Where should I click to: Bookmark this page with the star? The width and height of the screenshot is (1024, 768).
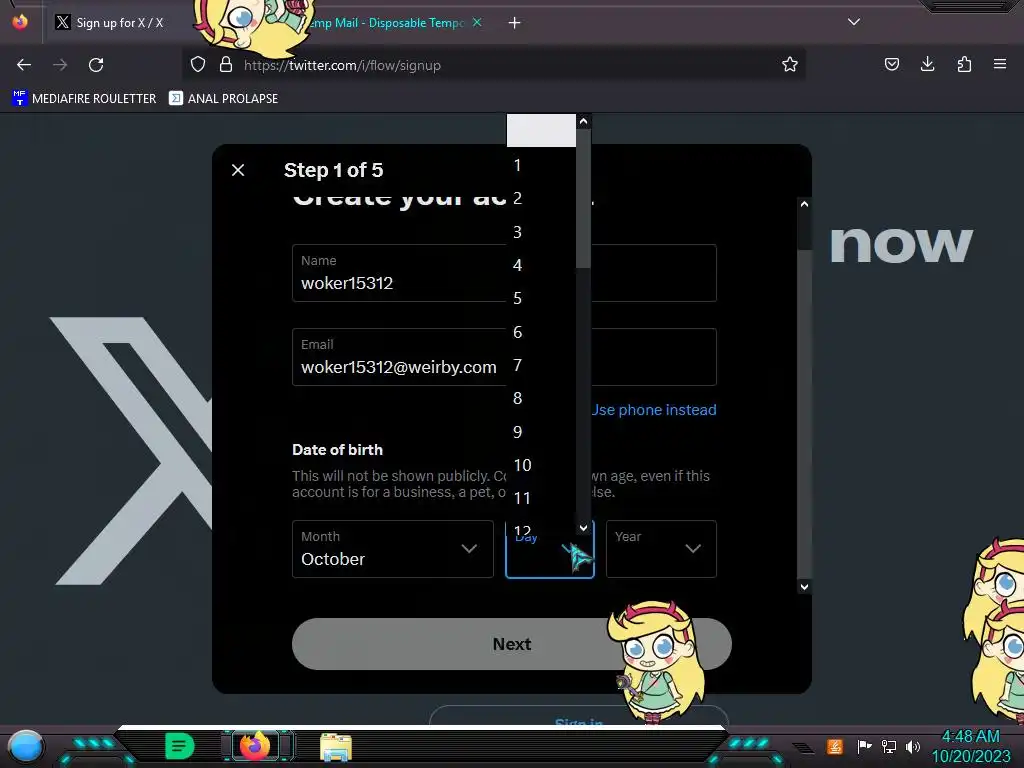click(790, 64)
